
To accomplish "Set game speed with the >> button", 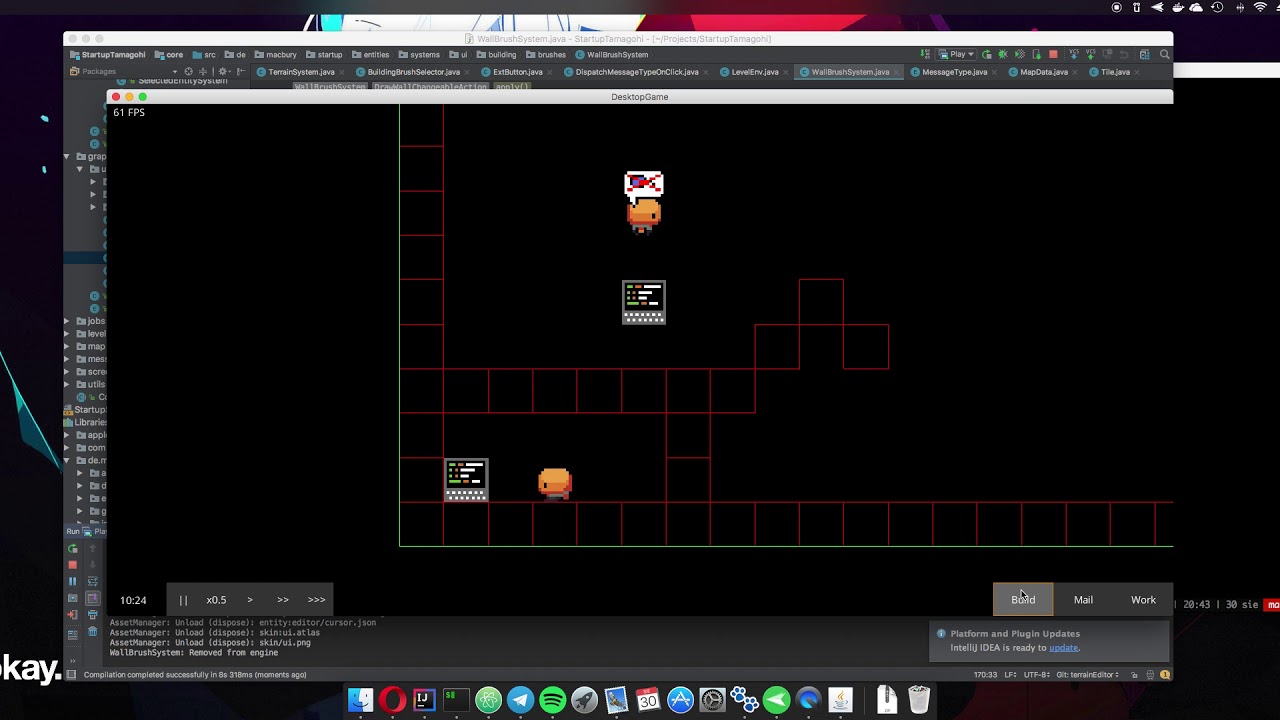I will [x=283, y=600].
